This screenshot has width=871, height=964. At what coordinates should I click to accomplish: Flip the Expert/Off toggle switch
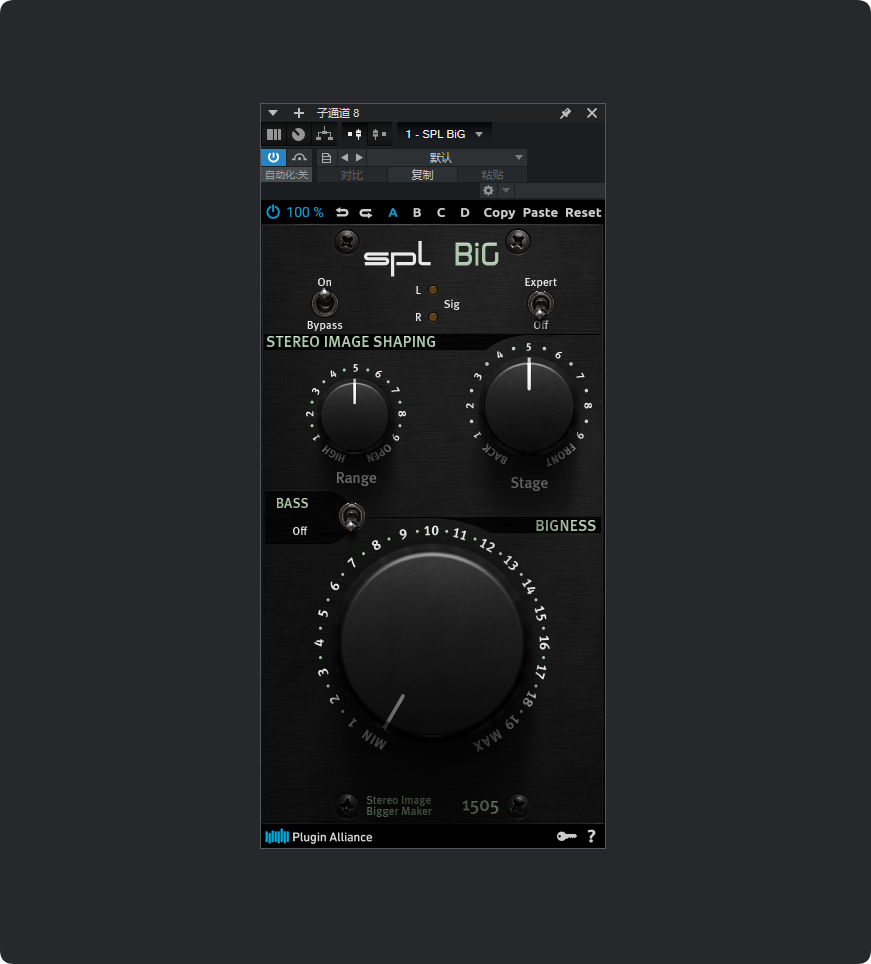point(540,304)
